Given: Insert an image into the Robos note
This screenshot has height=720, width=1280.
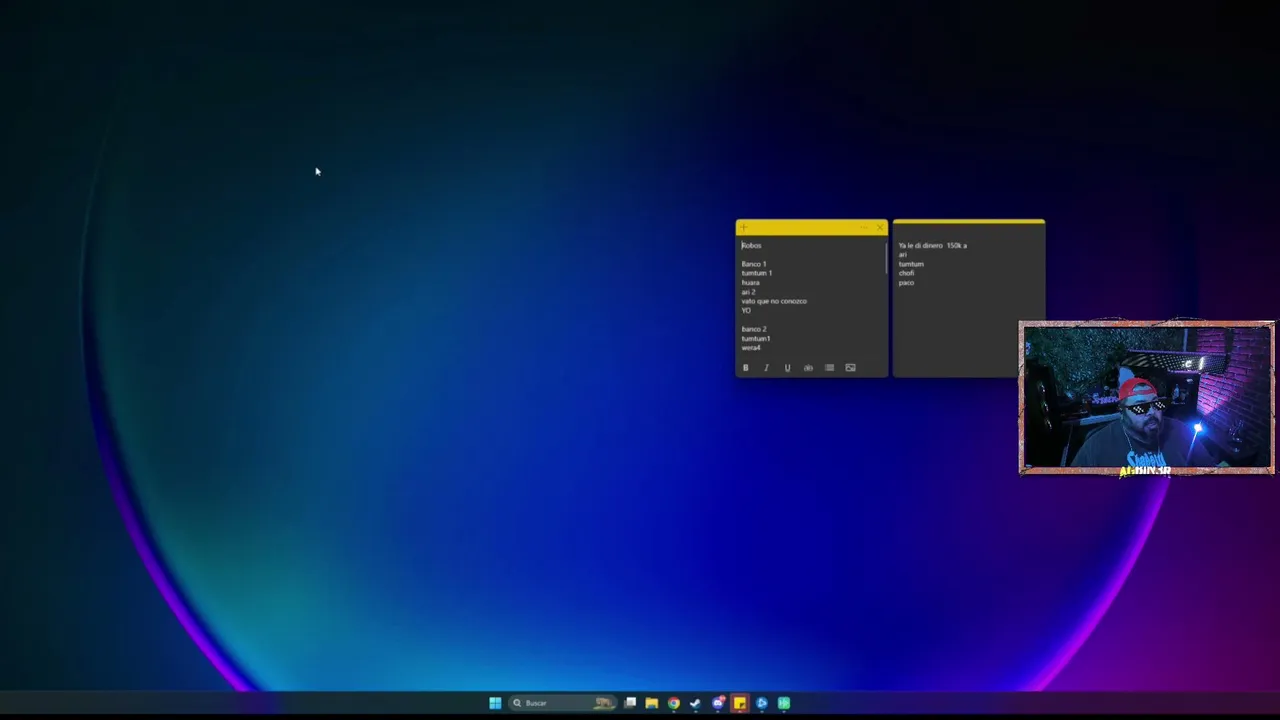Looking at the screenshot, I should click(x=850, y=368).
